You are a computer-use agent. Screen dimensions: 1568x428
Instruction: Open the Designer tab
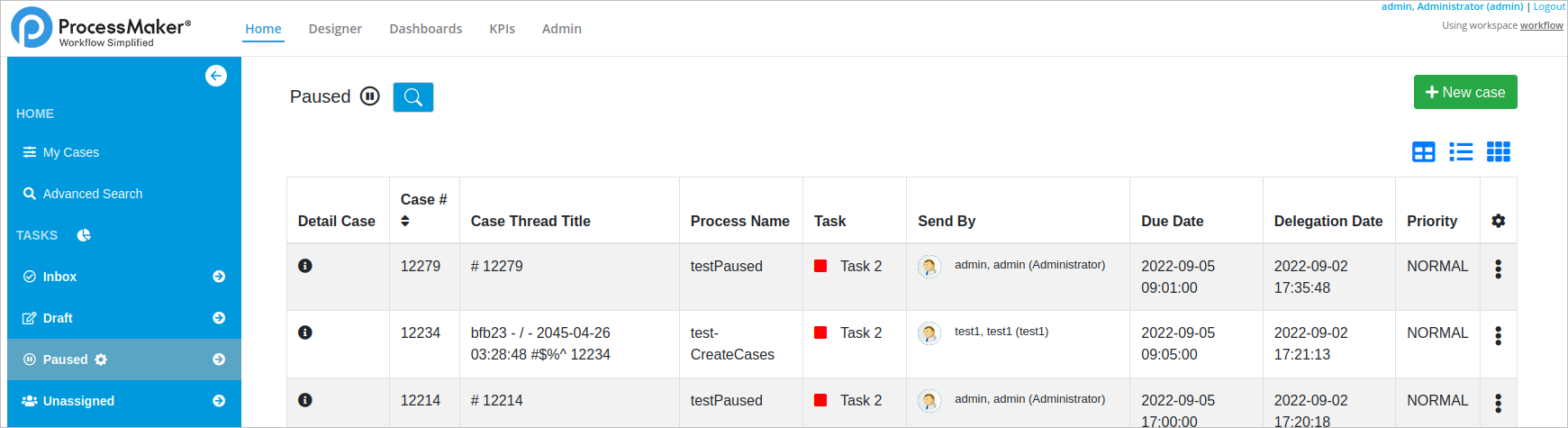click(x=335, y=29)
